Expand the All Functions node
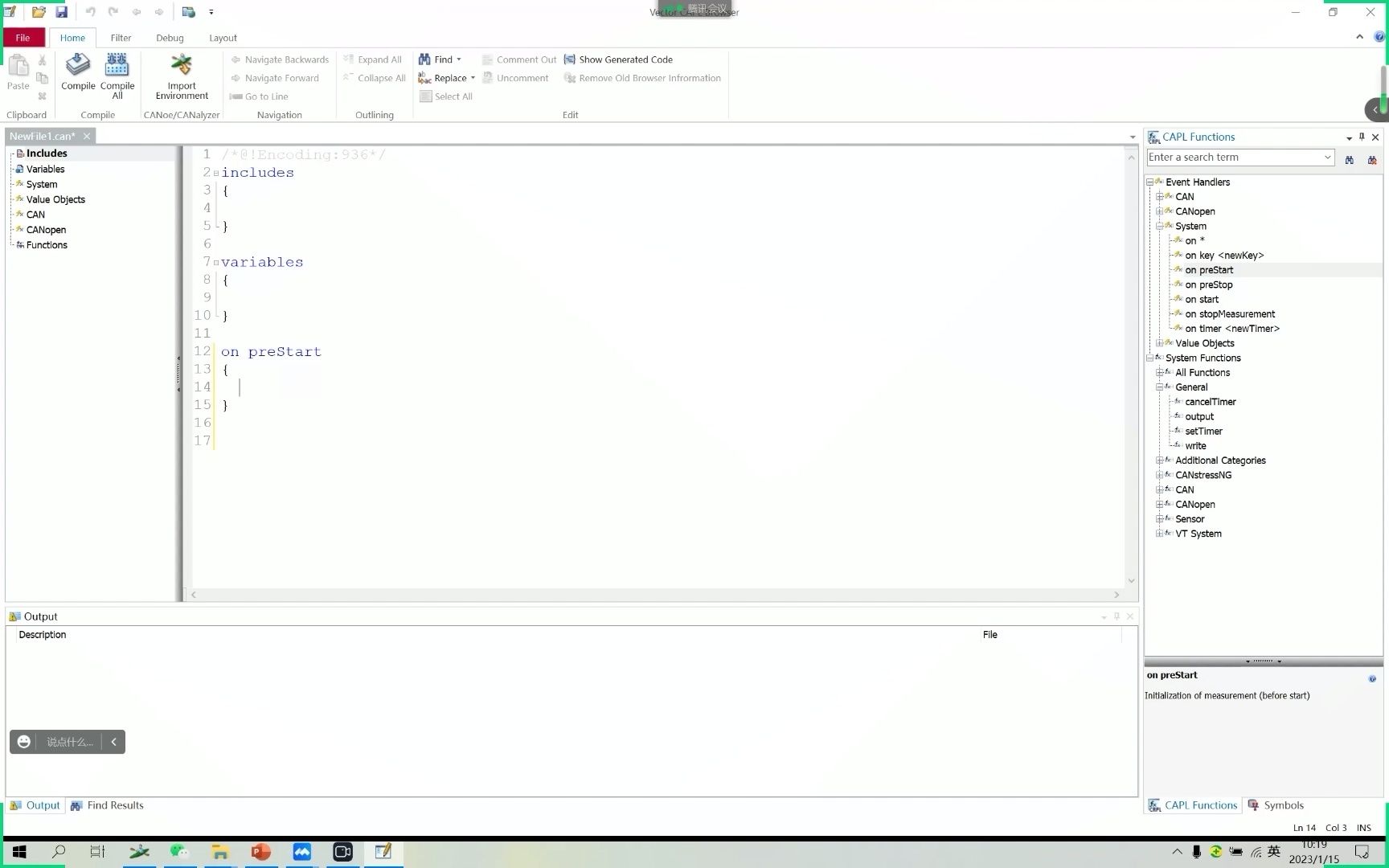 click(1159, 372)
